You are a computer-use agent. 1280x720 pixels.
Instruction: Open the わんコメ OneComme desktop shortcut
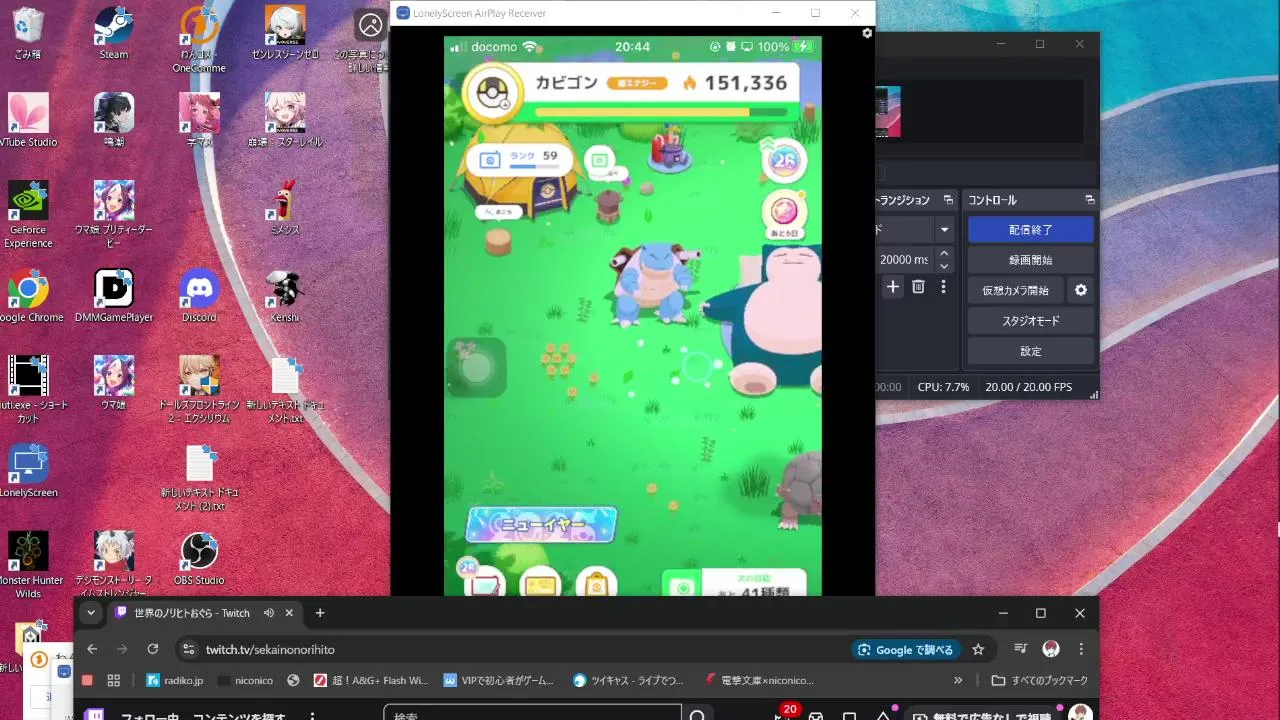199,40
